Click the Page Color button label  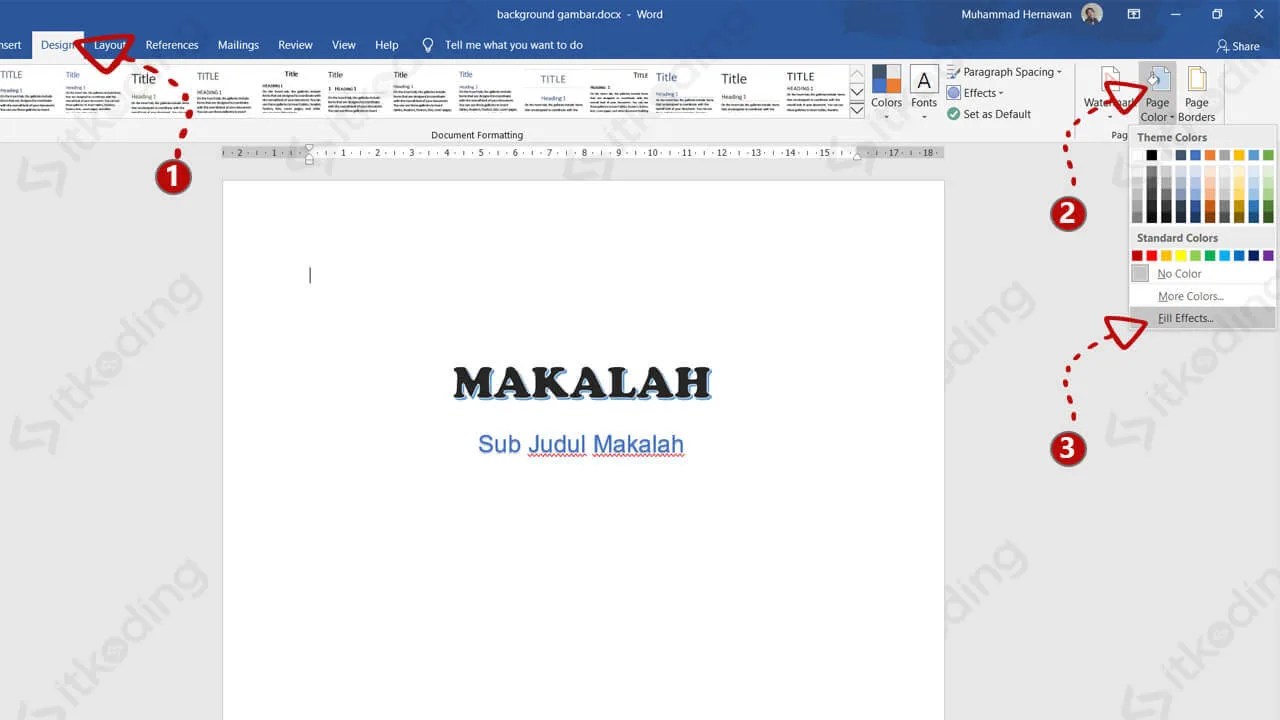pyautogui.click(x=1157, y=110)
